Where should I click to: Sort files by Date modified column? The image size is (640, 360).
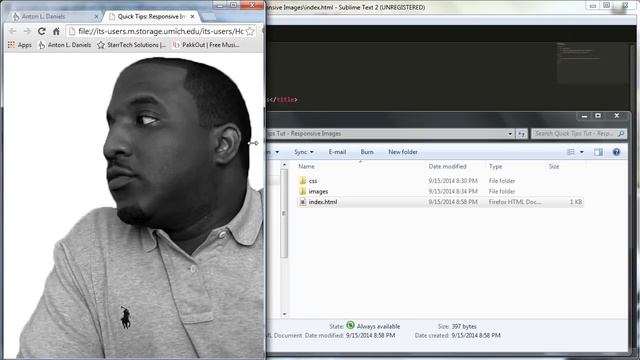click(447, 167)
